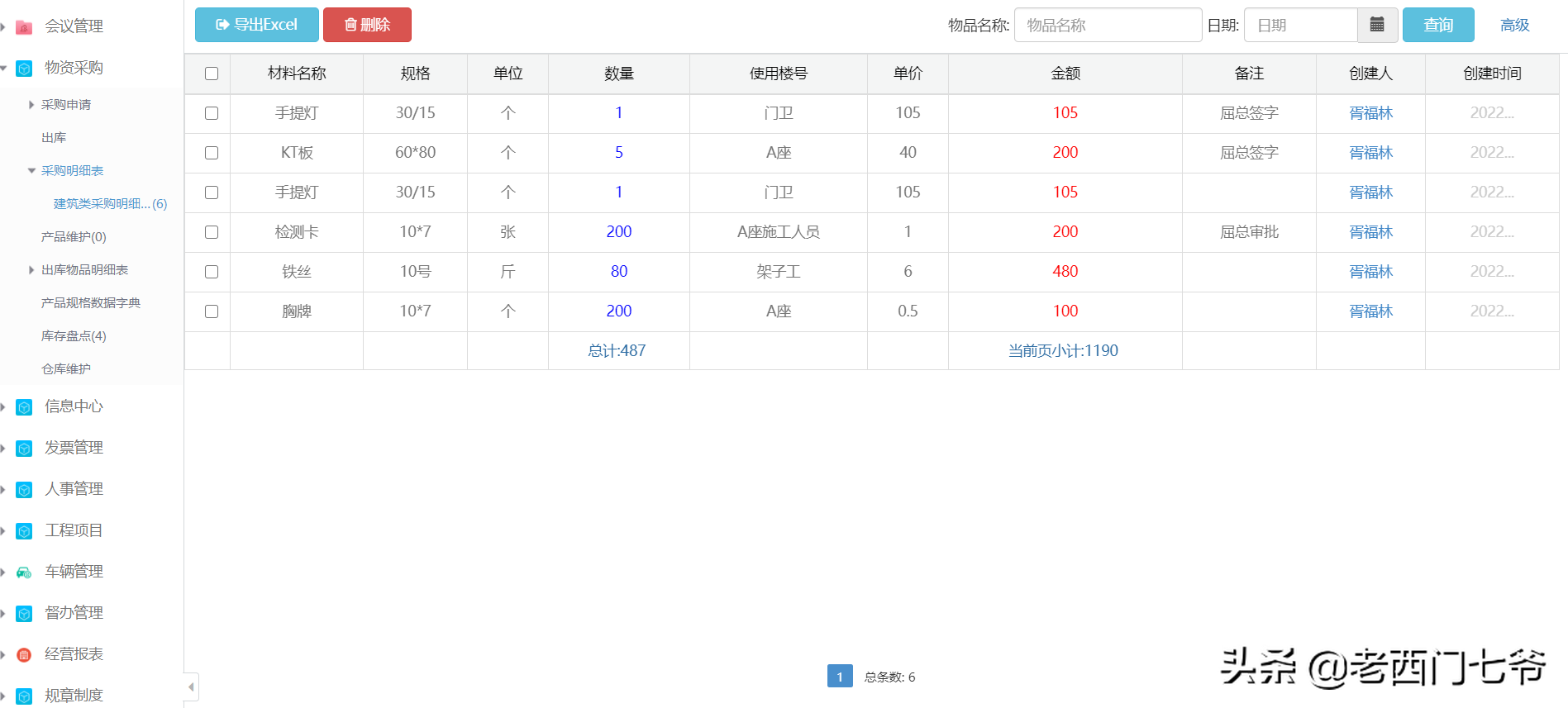
Task: Sort by the 材料名称 column header
Action: (x=297, y=74)
